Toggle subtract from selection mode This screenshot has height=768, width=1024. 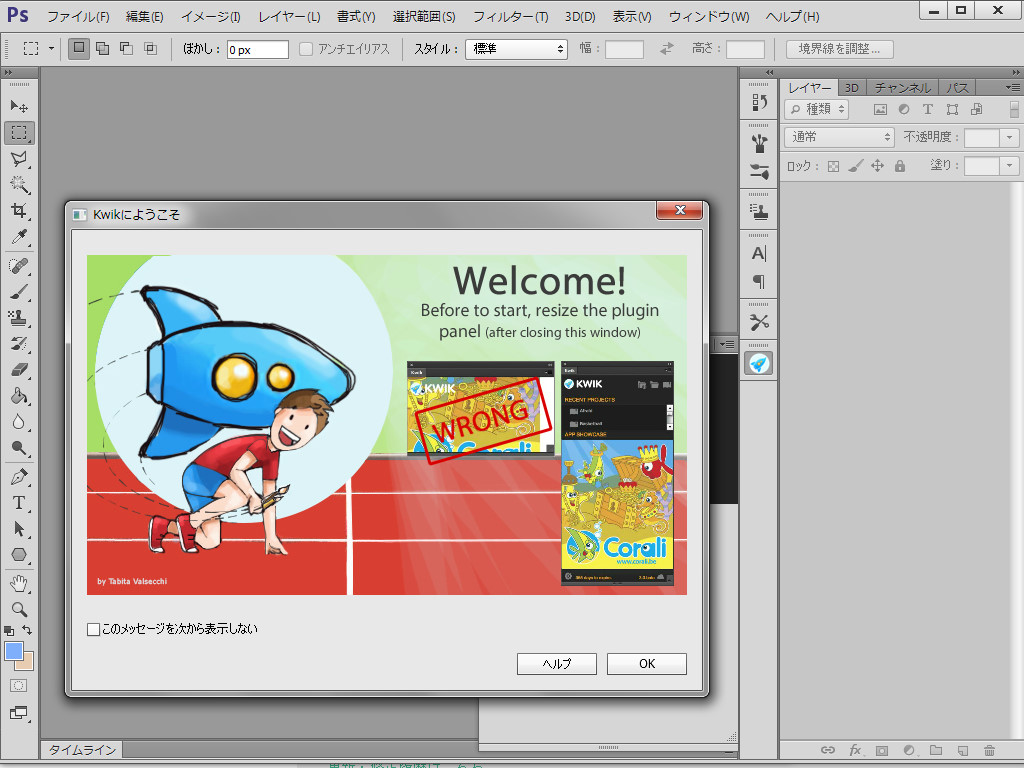tap(127, 48)
